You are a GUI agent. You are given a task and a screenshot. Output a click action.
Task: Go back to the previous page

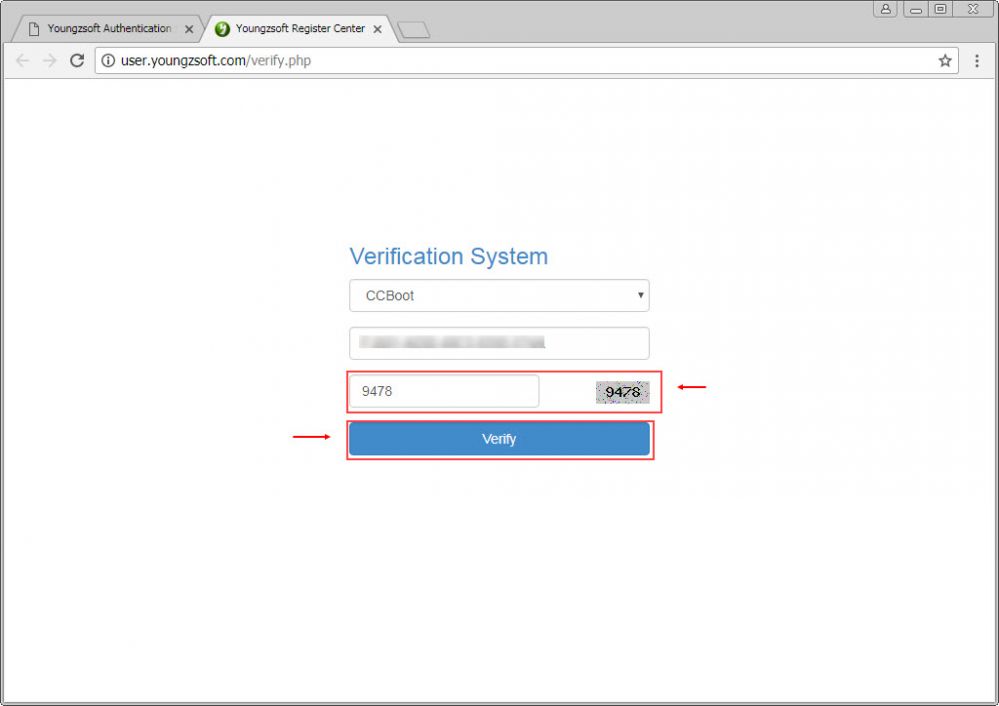click(22, 61)
